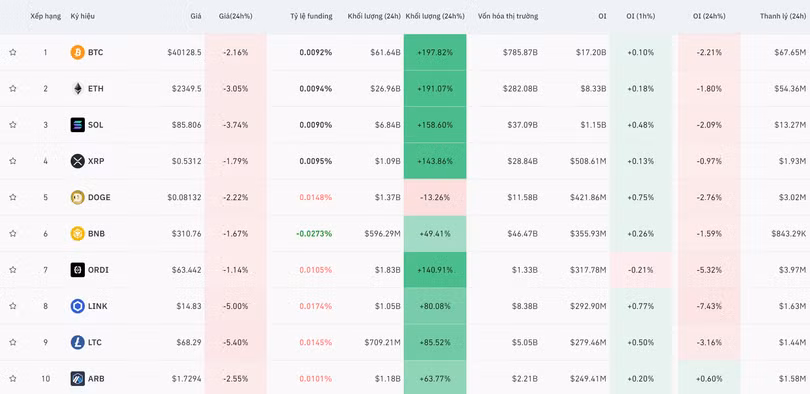The image size is (810, 394).
Task: Sort by Vốn hóa thị trường header
Action: (x=508, y=16)
